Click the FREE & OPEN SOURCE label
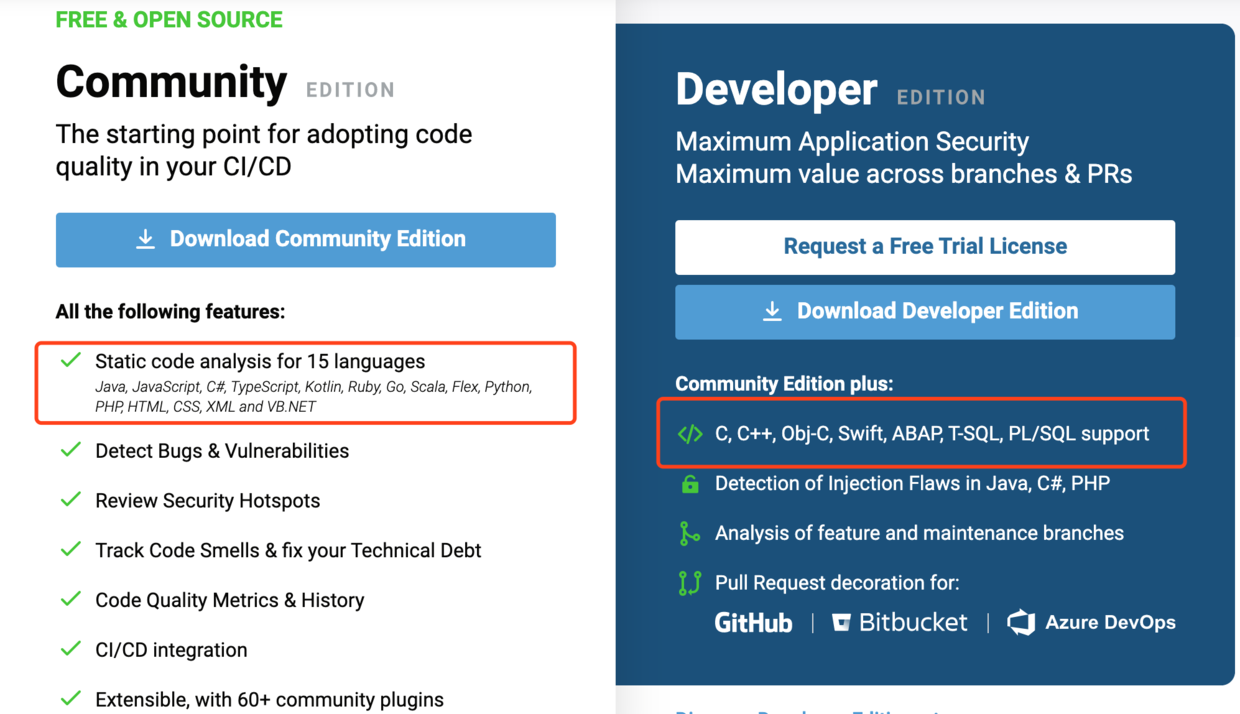The image size is (1240, 714). click(x=169, y=19)
